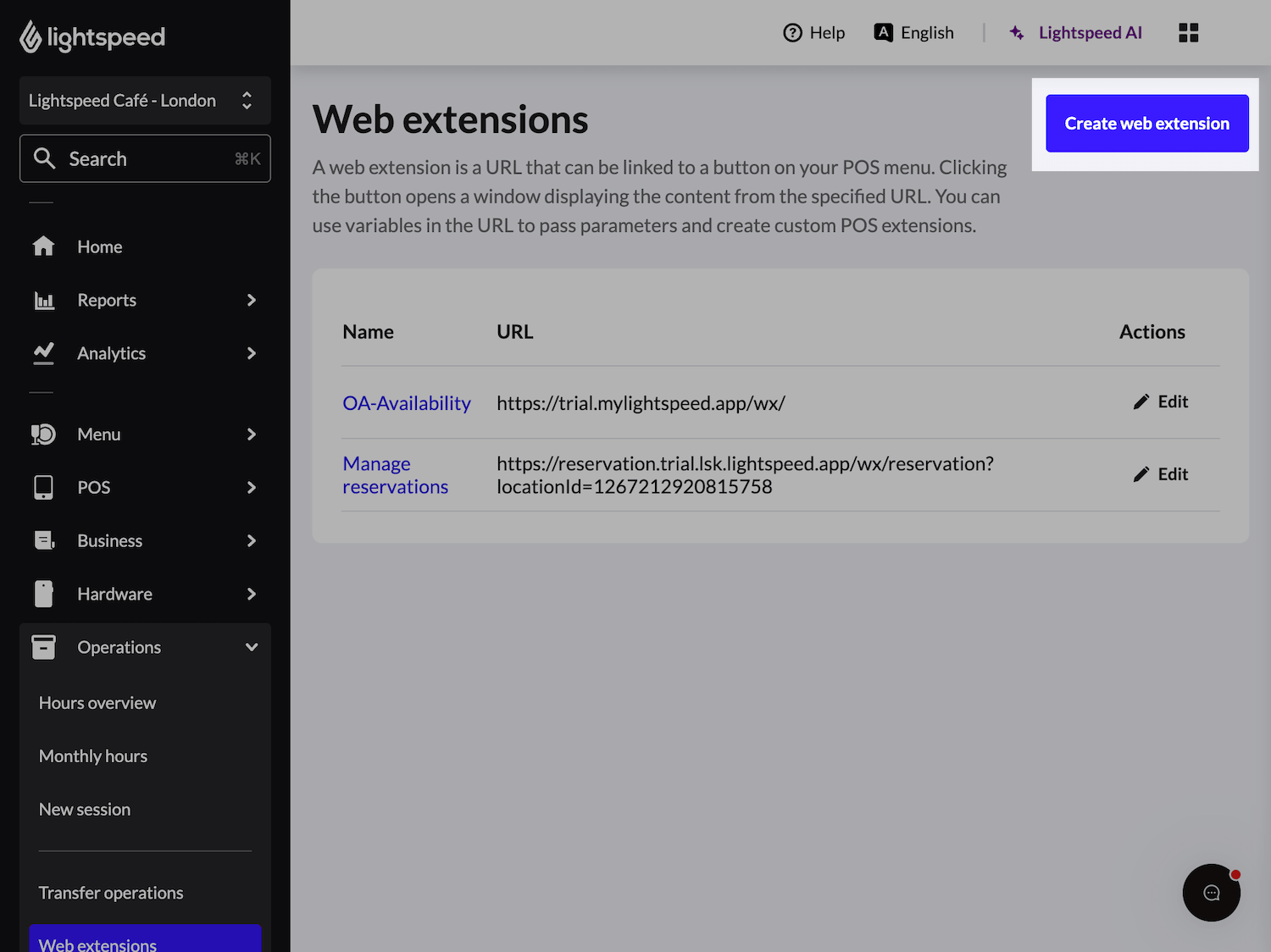This screenshot has width=1271, height=952.
Task: Click the Menu cup icon
Action: click(x=43, y=434)
